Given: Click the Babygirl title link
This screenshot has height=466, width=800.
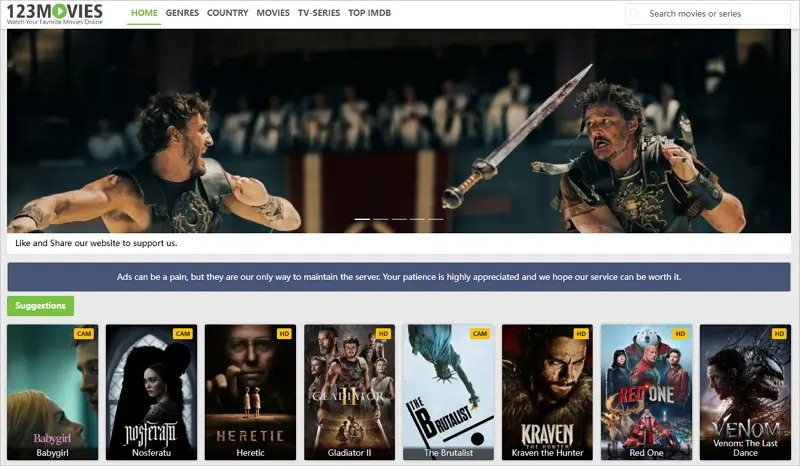Looking at the screenshot, I should click(52, 453).
